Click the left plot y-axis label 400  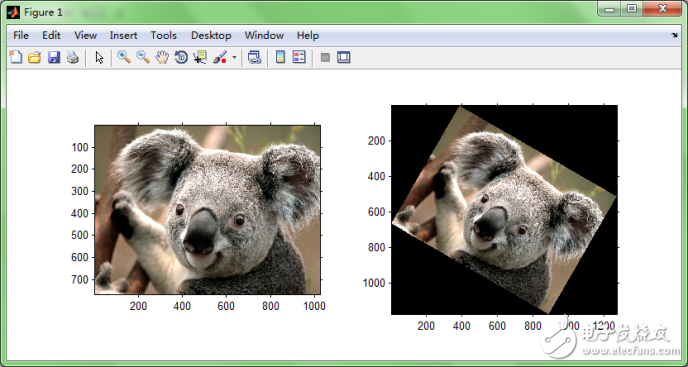79,213
